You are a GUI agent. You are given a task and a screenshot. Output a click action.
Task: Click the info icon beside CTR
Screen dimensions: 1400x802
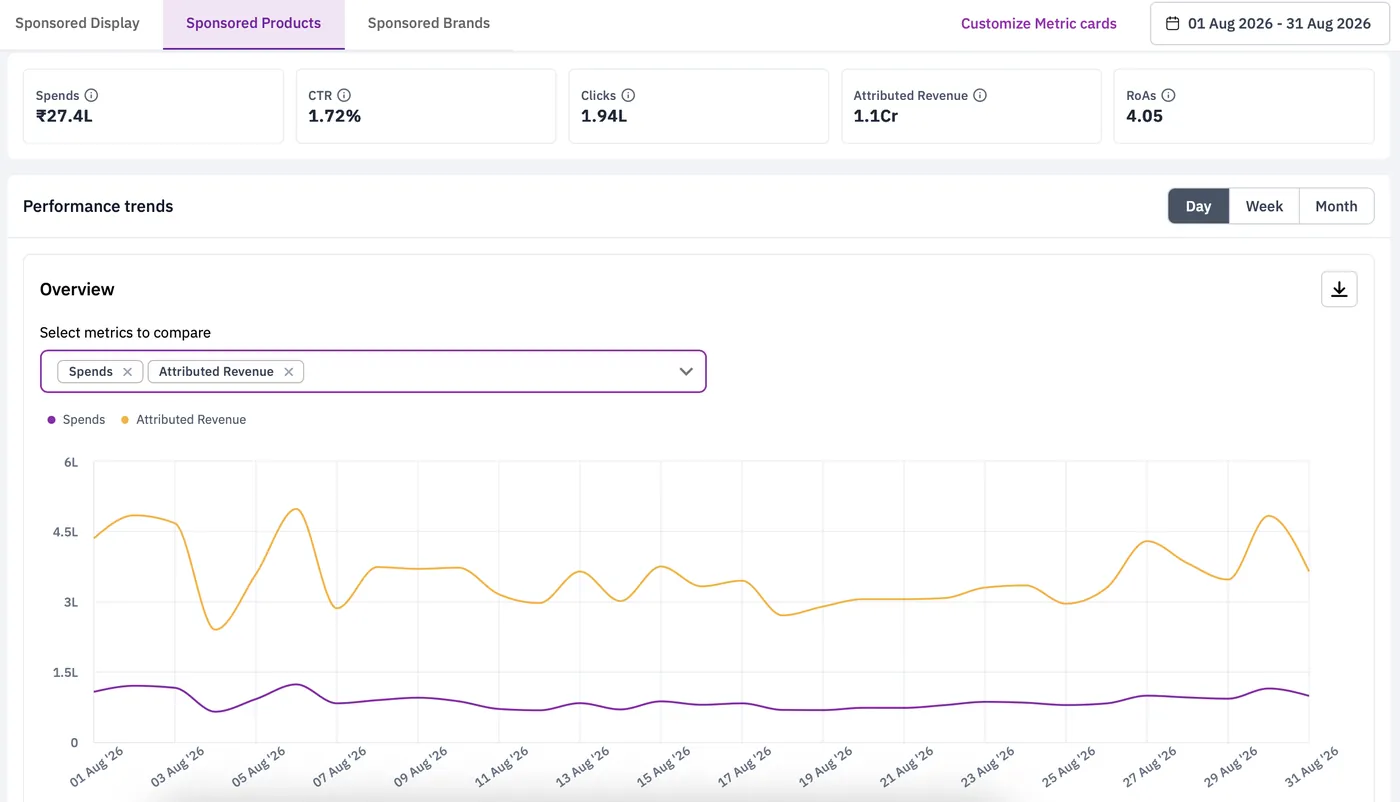click(344, 95)
